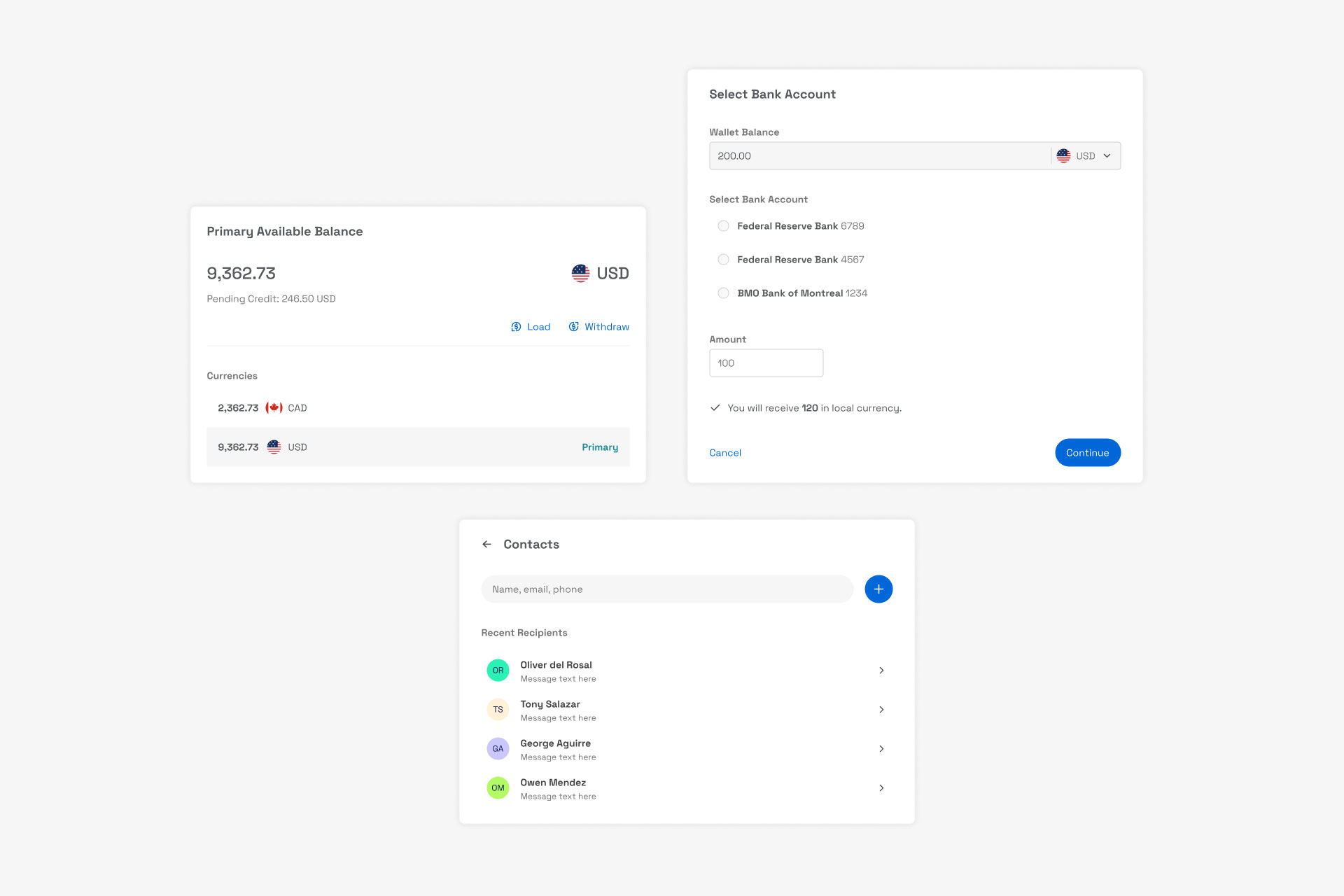The height and width of the screenshot is (896, 1344).
Task: Click the blue add contact plus icon
Action: pos(878,589)
